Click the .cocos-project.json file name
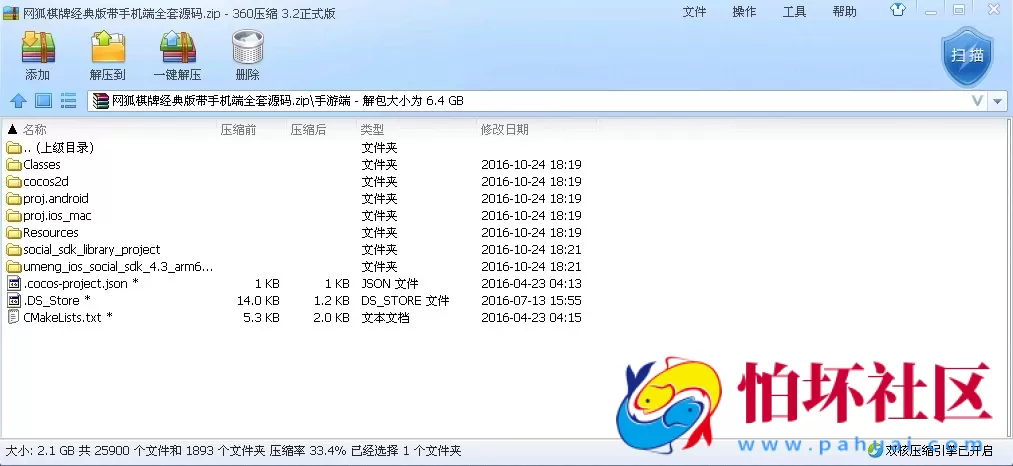Viewport: 1013px width, 466px height. point(81,283)
